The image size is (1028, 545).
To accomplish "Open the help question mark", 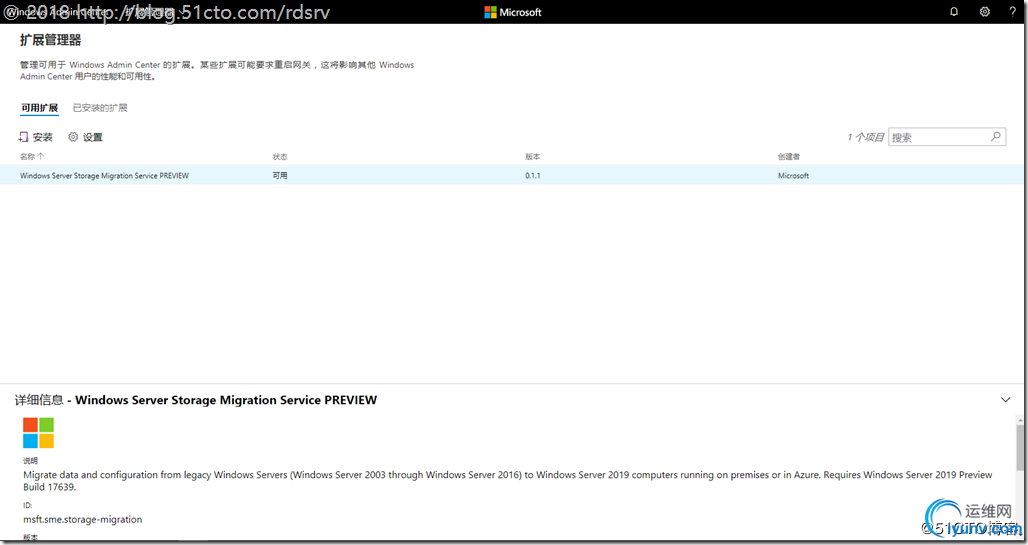I will point(1013,12).
